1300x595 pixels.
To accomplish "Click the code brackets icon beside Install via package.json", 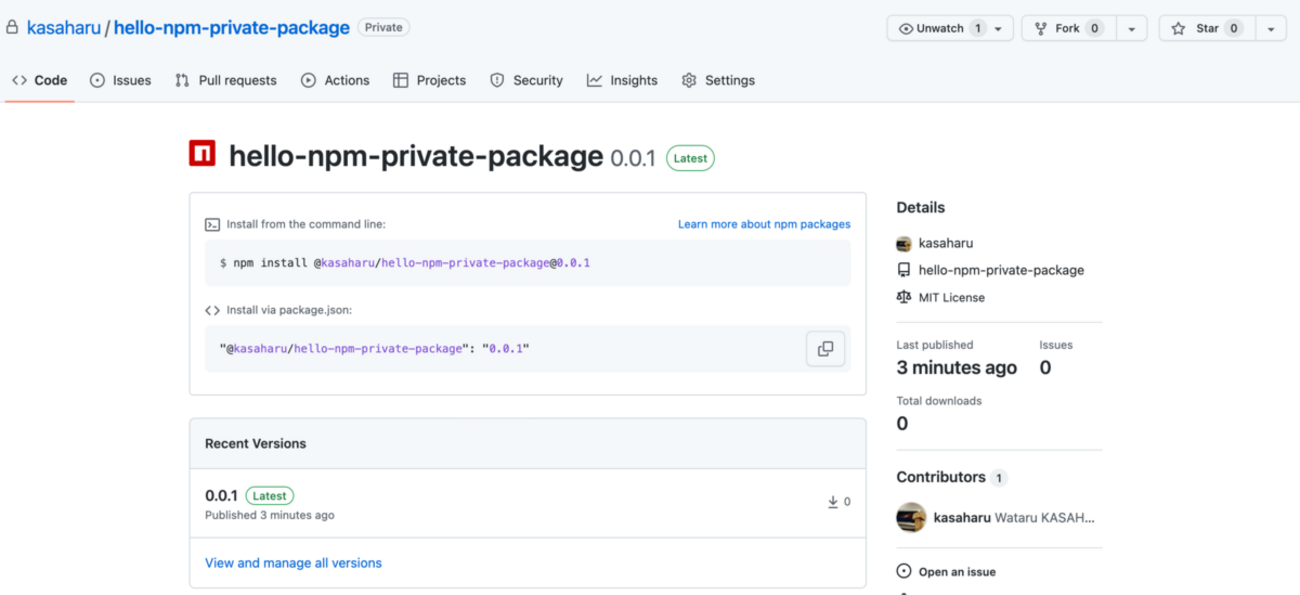I will coord(212,310).
